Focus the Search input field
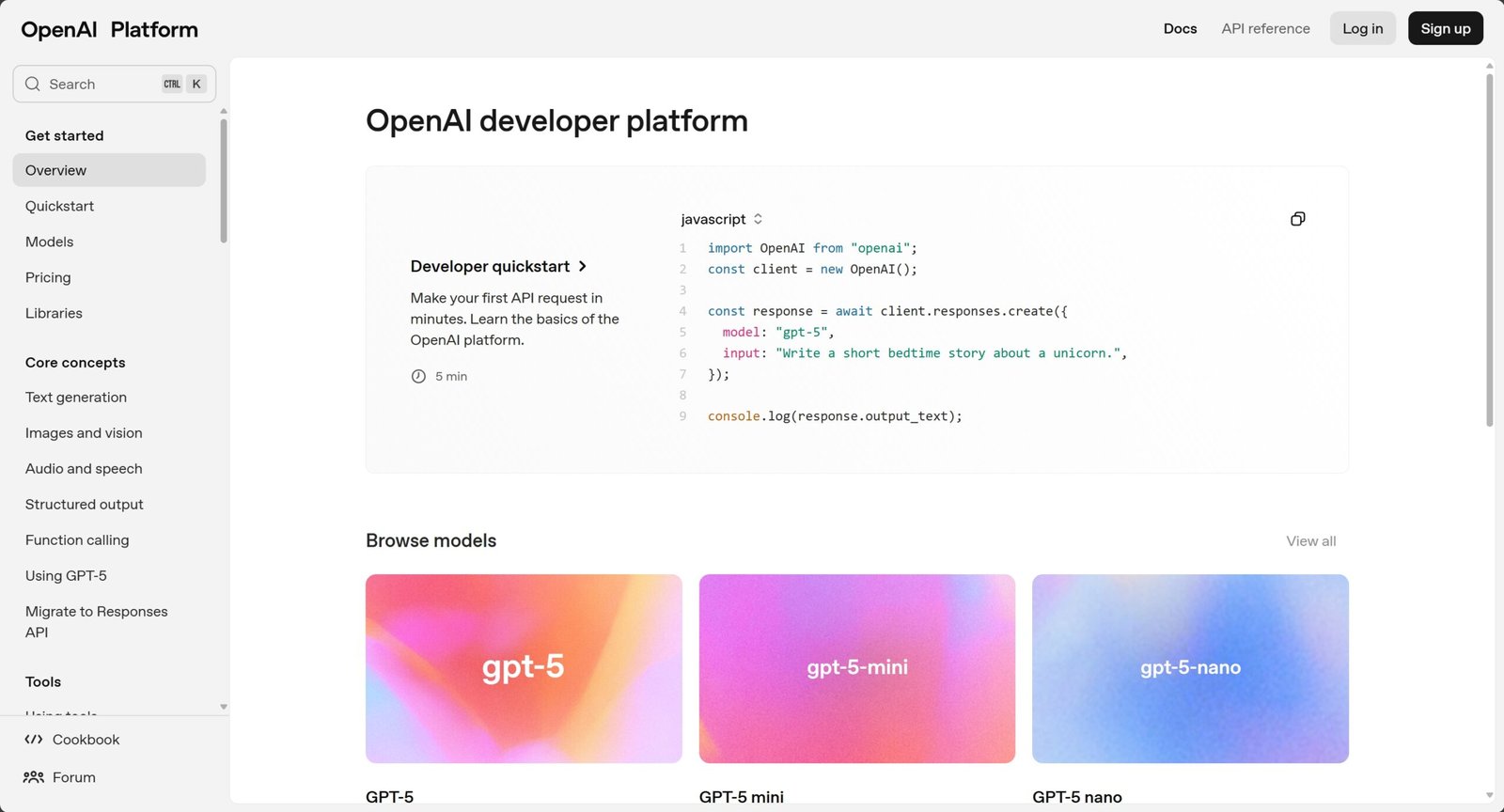This screenshot has height=812, width=1504. coord(115,84)
